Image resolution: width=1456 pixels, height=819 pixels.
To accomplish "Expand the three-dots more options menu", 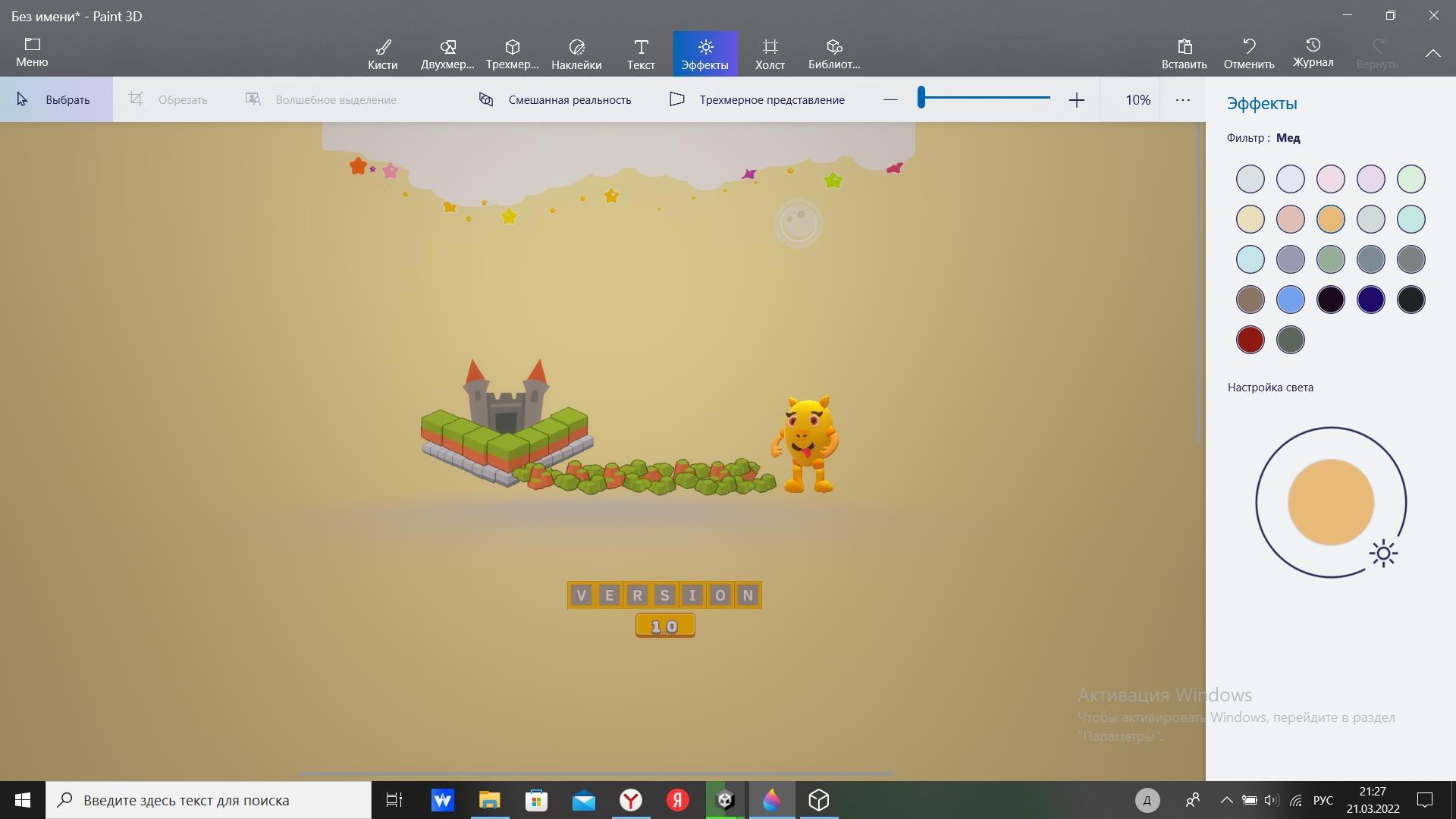I will (1182, 99).
